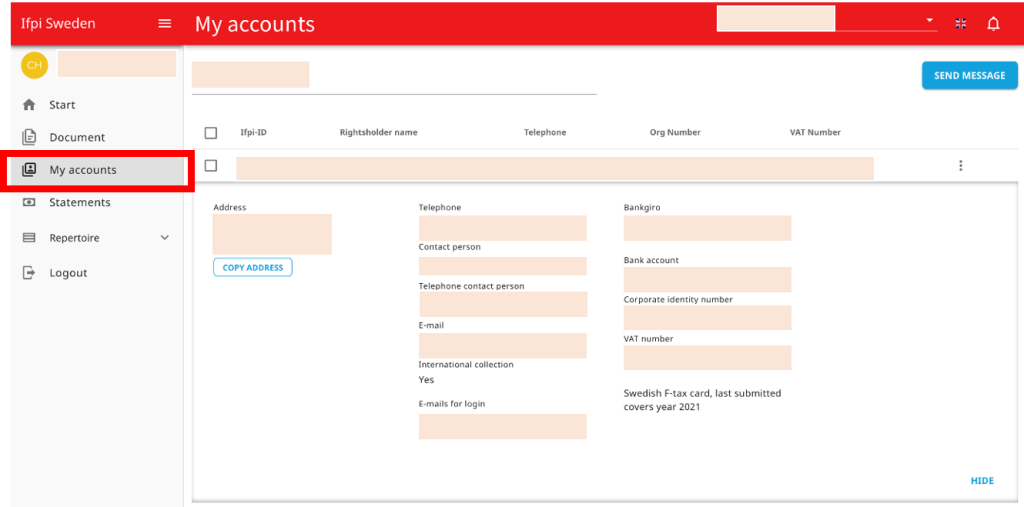The width and height of the screenshot is (1024, 507).
Task: Click the COPY ADDRESS button
Action: click(x=253, y=268)
